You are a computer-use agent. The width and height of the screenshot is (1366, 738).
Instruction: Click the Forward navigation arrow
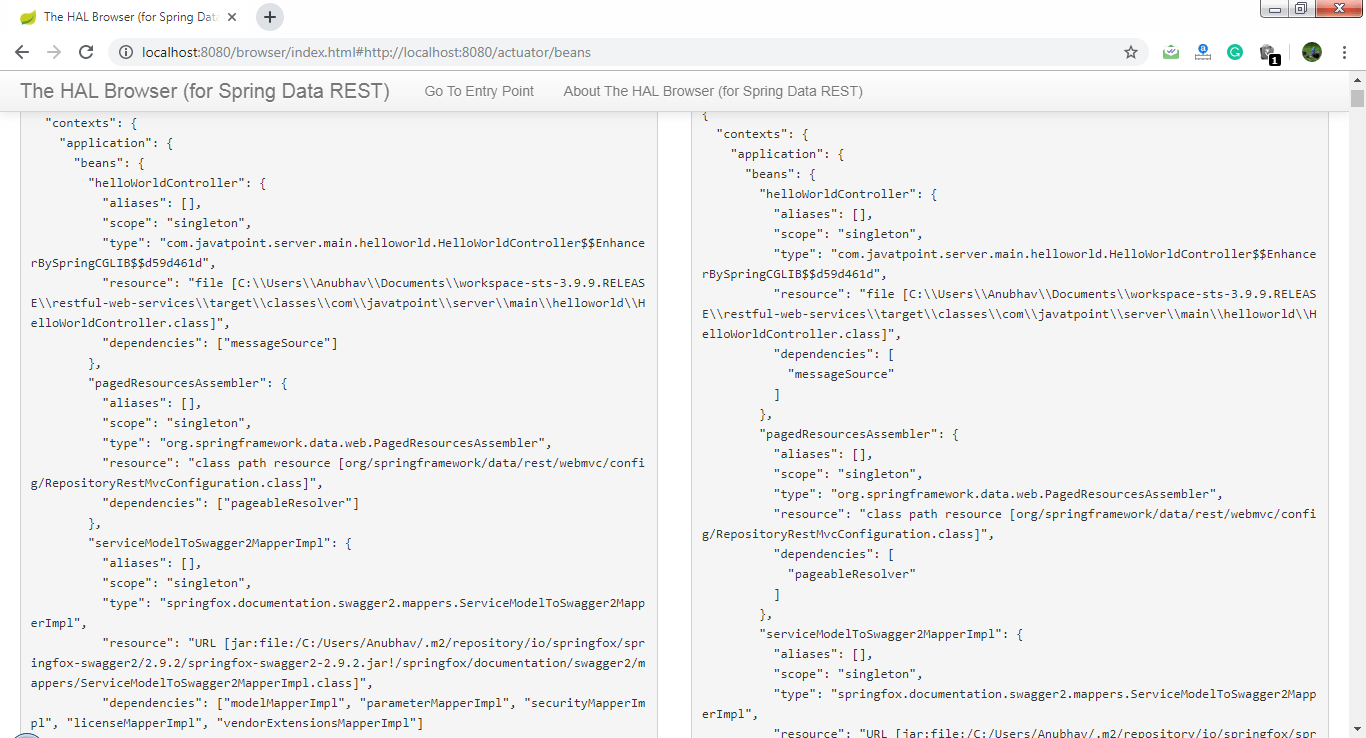click(54, 52)
